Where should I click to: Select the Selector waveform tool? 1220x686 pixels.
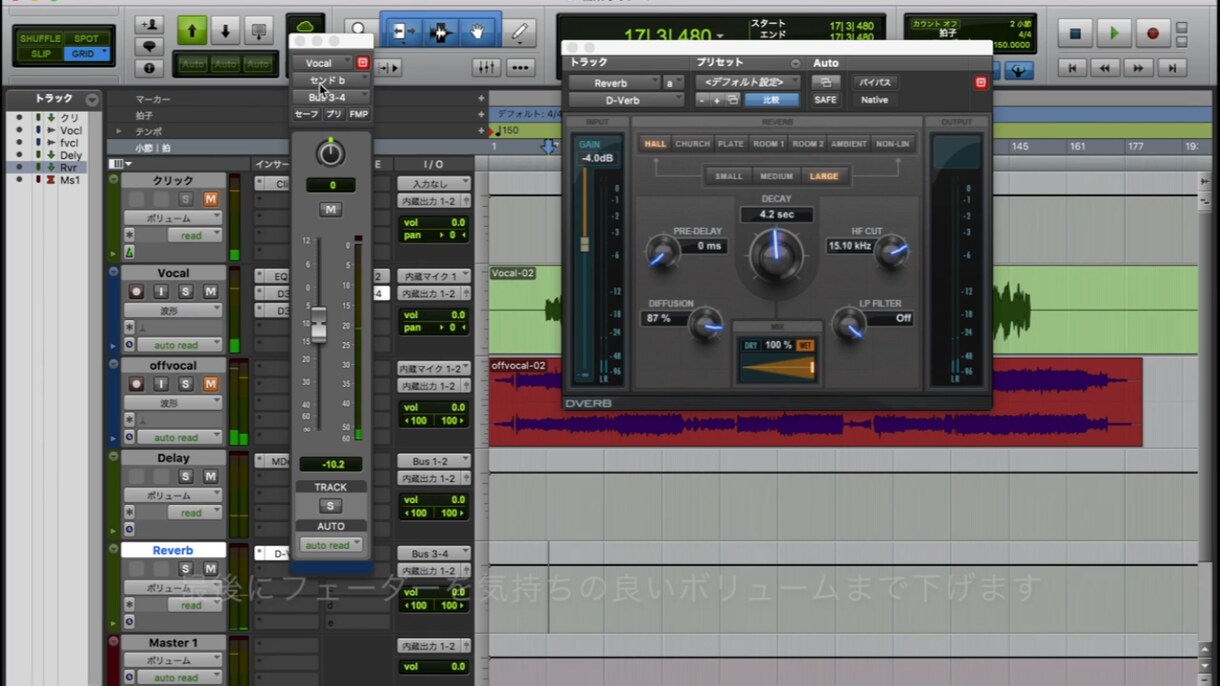pyautogui.click(x=441, y=33)
